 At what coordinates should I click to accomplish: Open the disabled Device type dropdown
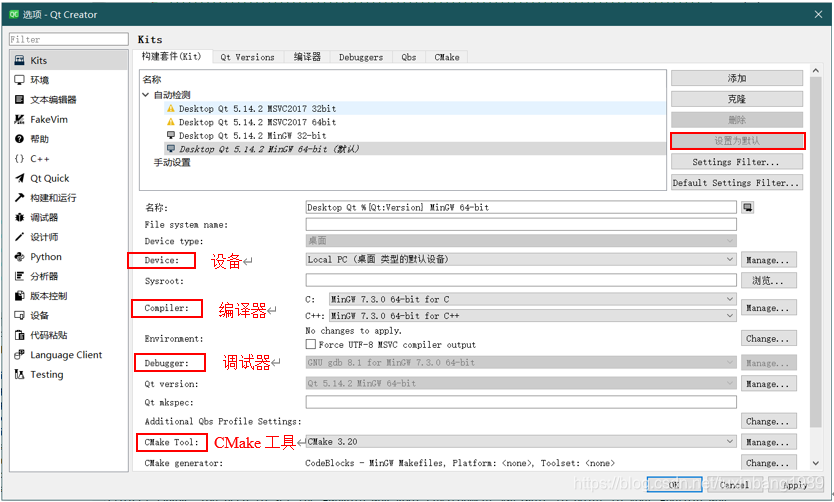tap(521, 241)
